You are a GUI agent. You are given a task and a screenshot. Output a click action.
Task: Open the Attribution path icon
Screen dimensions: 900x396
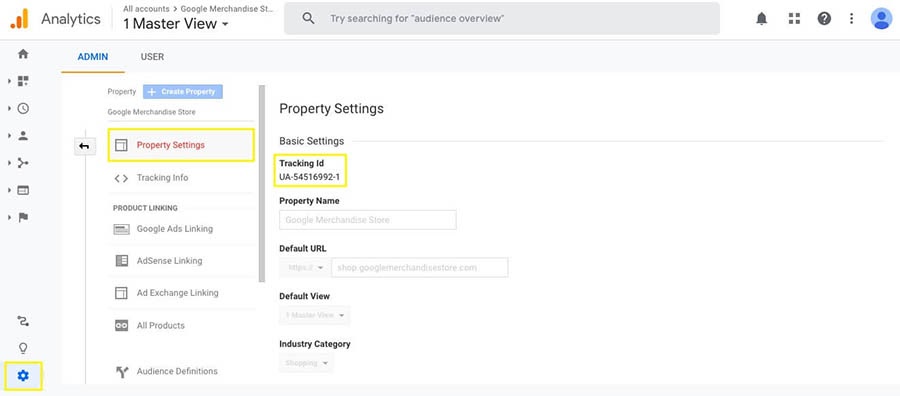[23, 321]
